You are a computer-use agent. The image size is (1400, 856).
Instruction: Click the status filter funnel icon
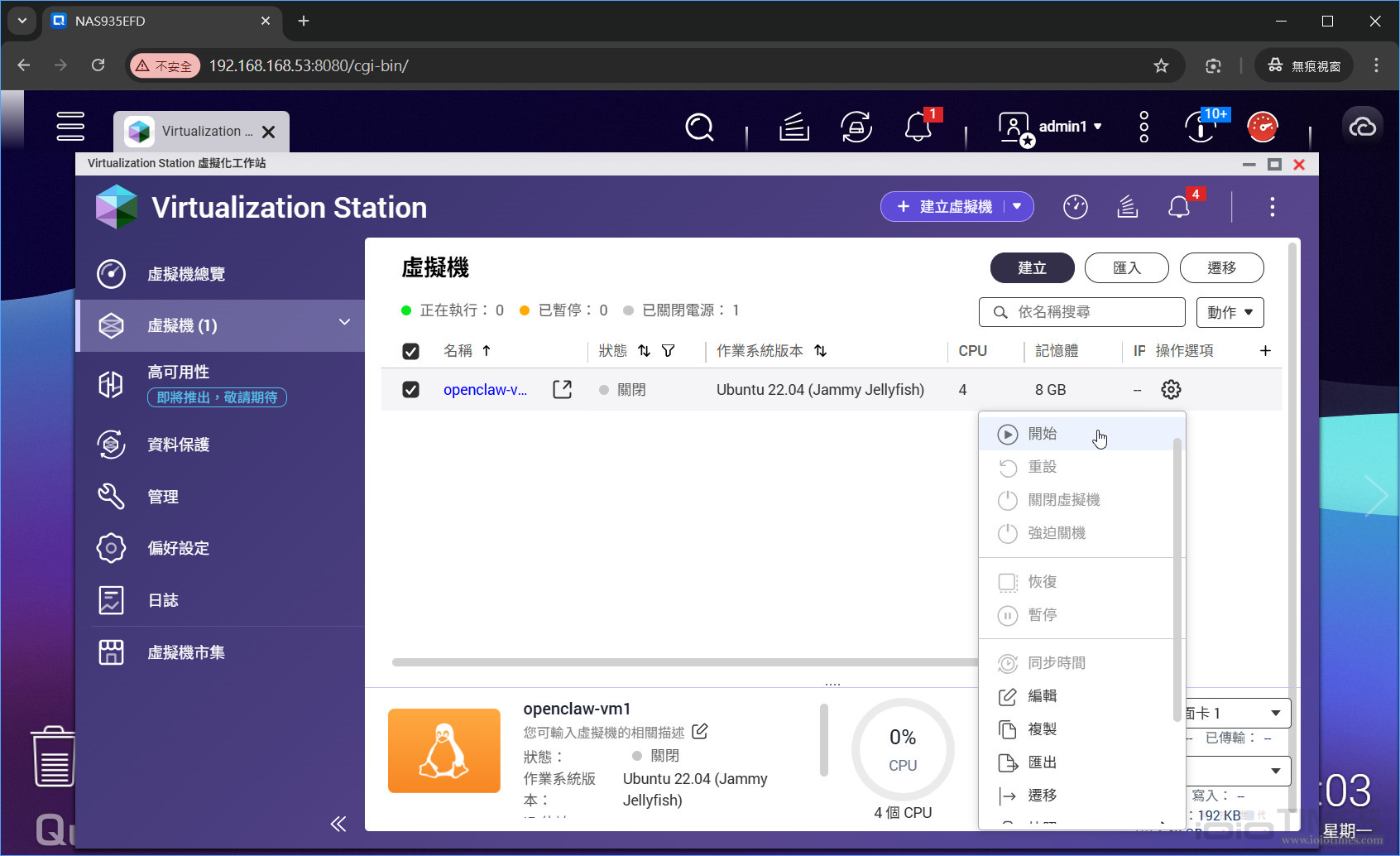tap(668, 351)
